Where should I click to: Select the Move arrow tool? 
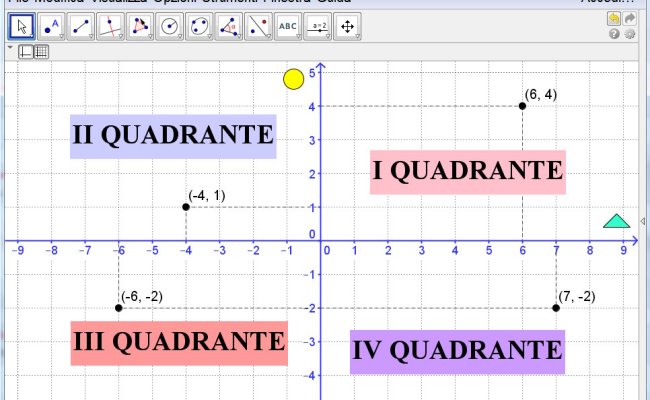tap(22, 27)
